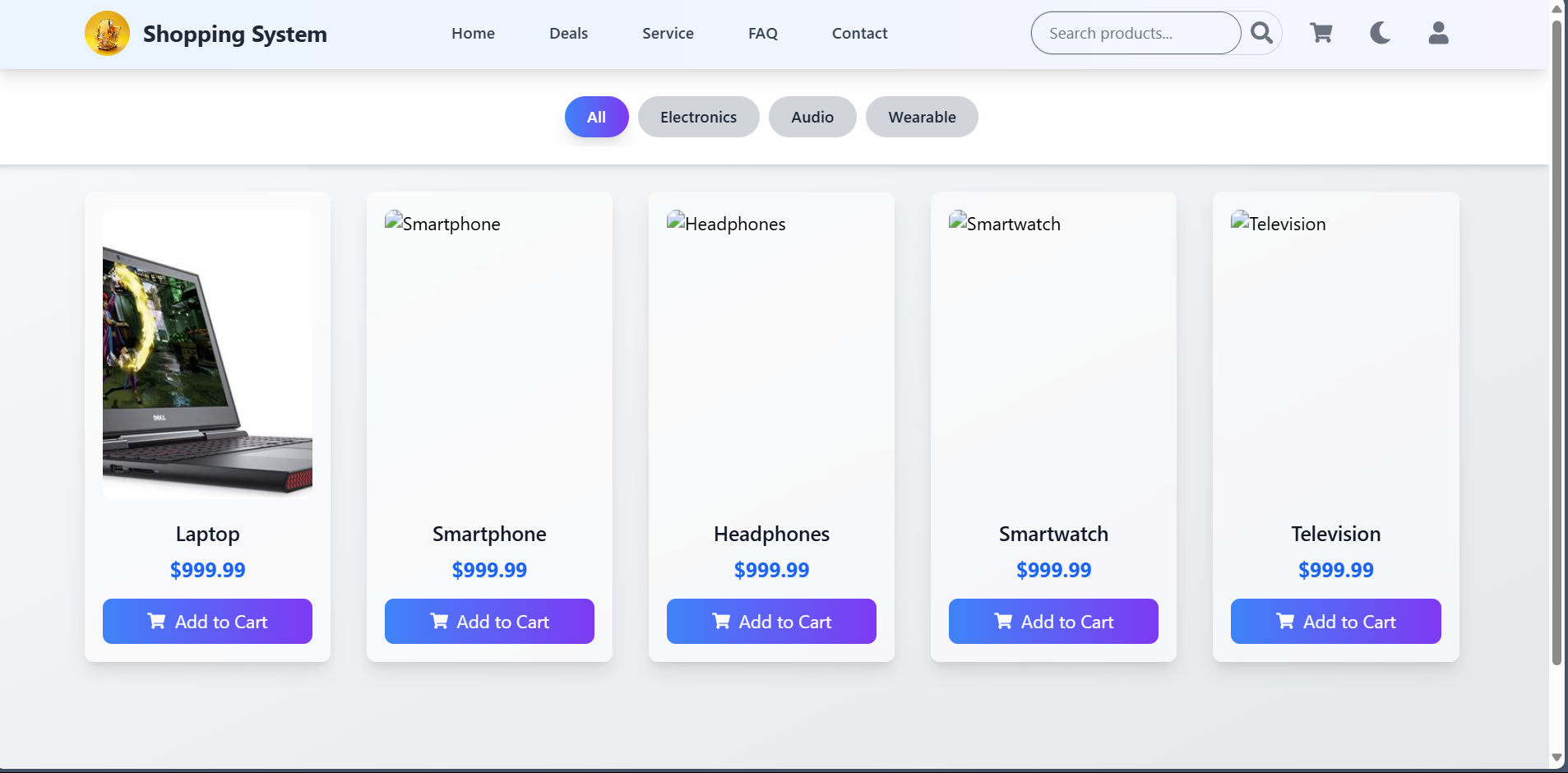Screen dimensions: 1568x773
Task: Open the FAQ menu link
Action: point(762,34)
